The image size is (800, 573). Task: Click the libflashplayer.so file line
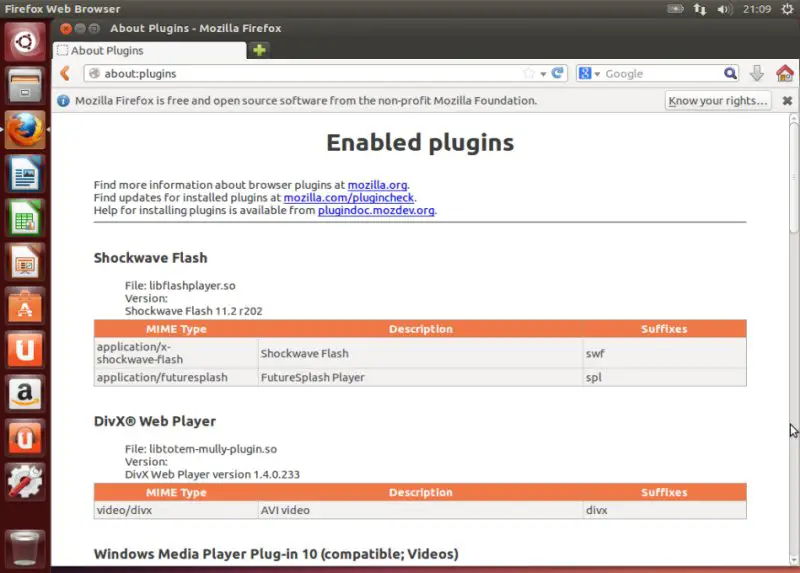click(180, 286)
